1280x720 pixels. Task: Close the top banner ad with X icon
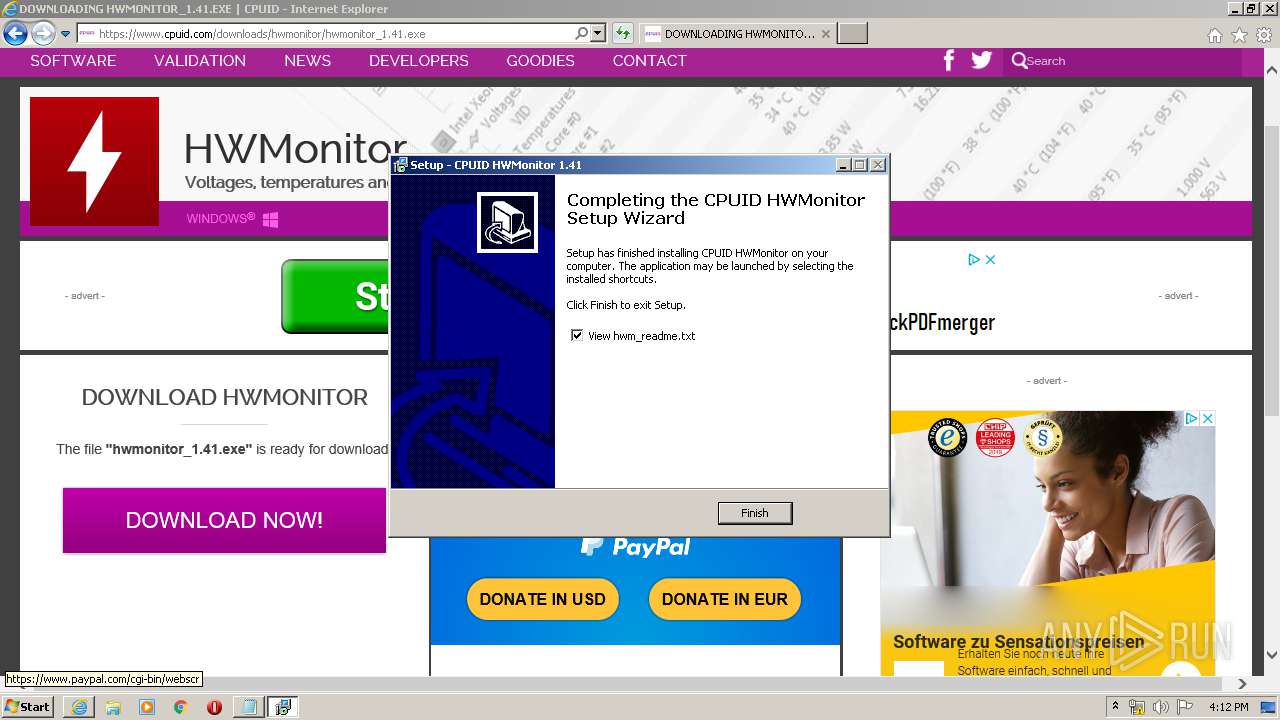(x=990, y=259)
